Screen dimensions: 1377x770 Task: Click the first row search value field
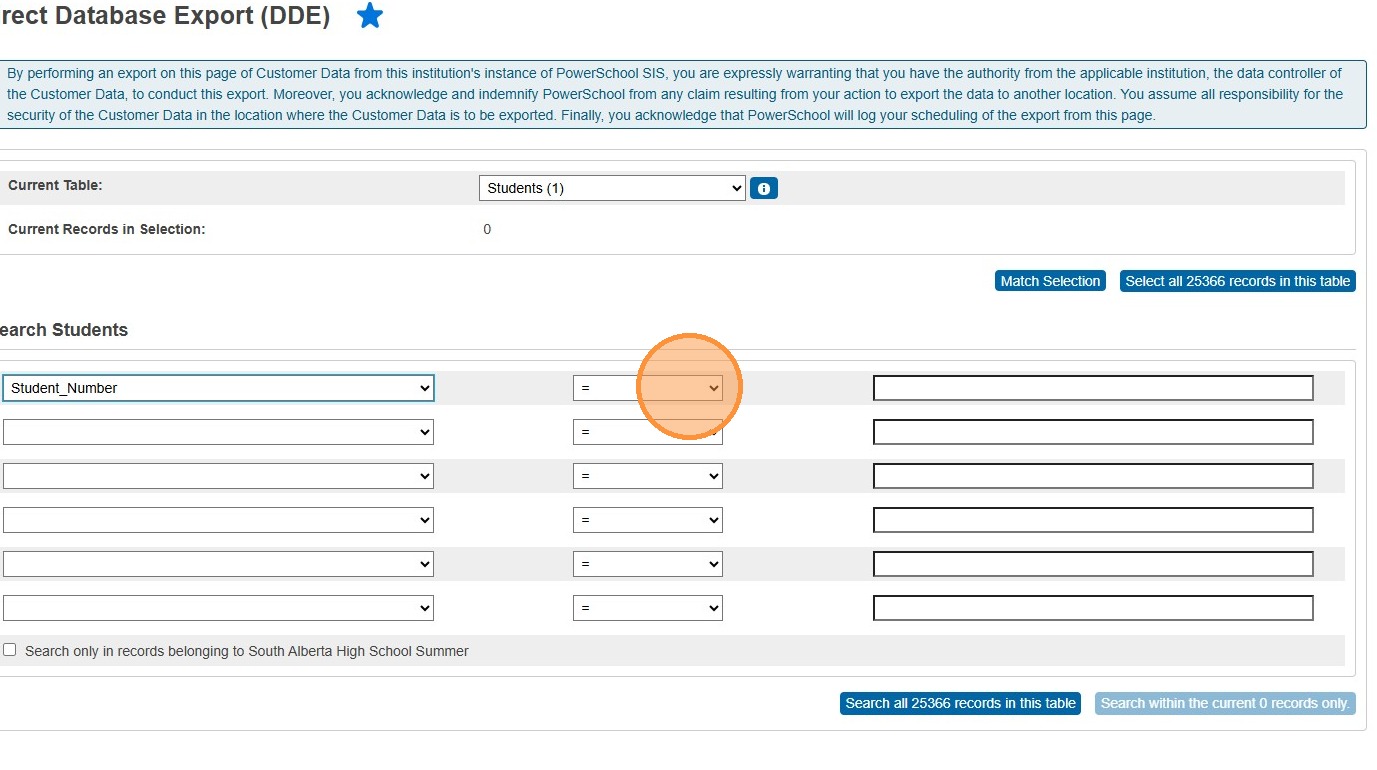(1092, 388)
